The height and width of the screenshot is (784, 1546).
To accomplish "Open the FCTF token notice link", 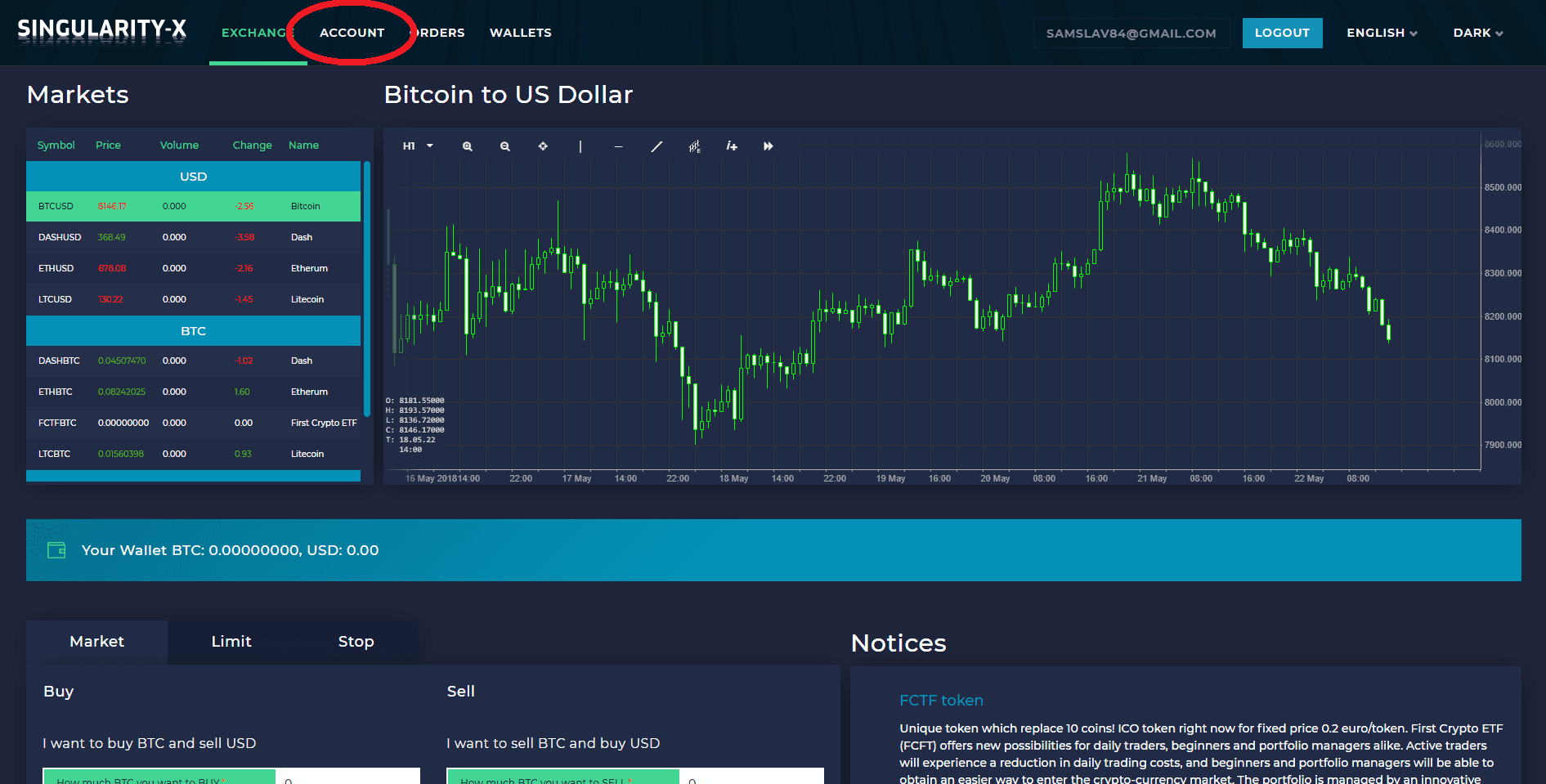I will (941, 701).
